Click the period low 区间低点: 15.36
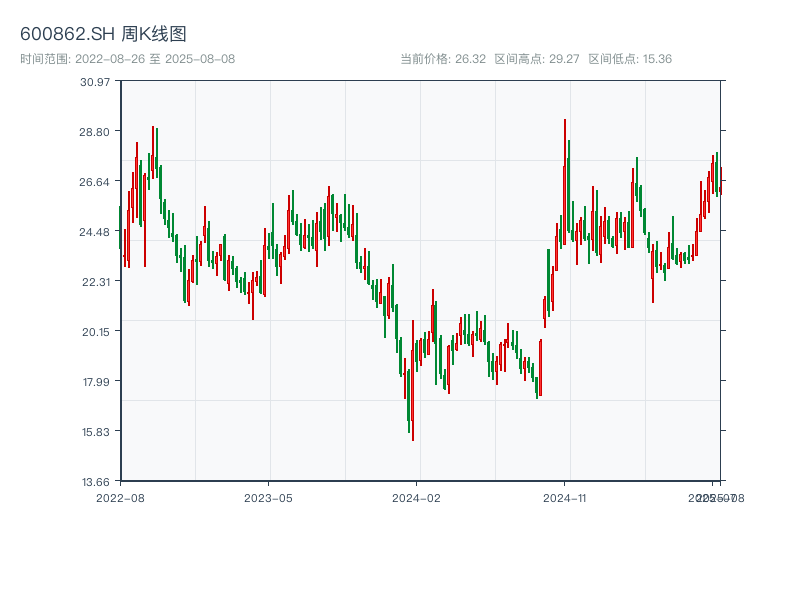The height and width of the screenshot is (600, 800). coord(630,59)
